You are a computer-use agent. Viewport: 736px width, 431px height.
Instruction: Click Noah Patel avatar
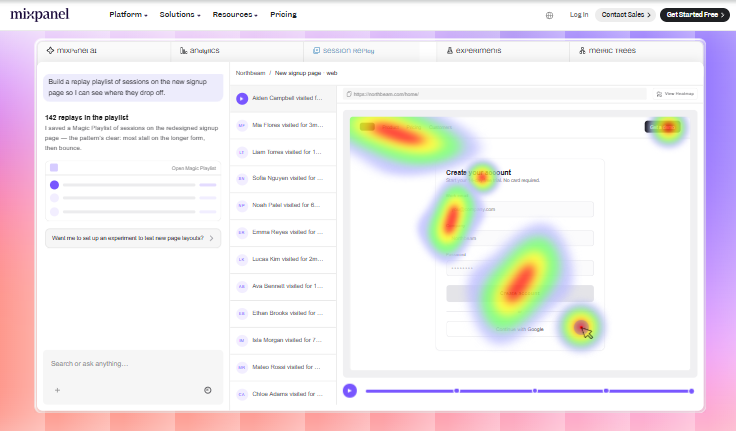[242, 205]
